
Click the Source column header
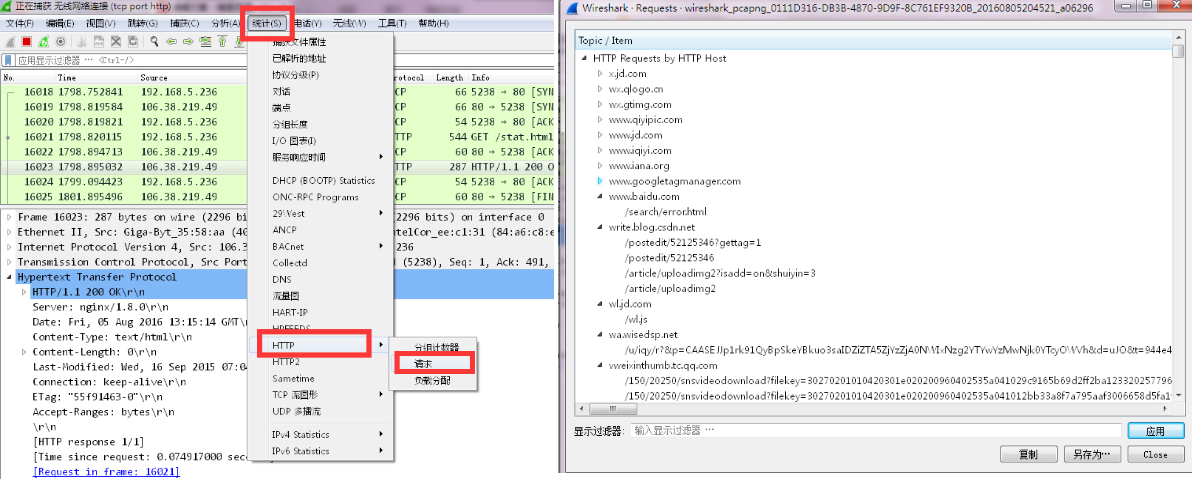point(154,77)
